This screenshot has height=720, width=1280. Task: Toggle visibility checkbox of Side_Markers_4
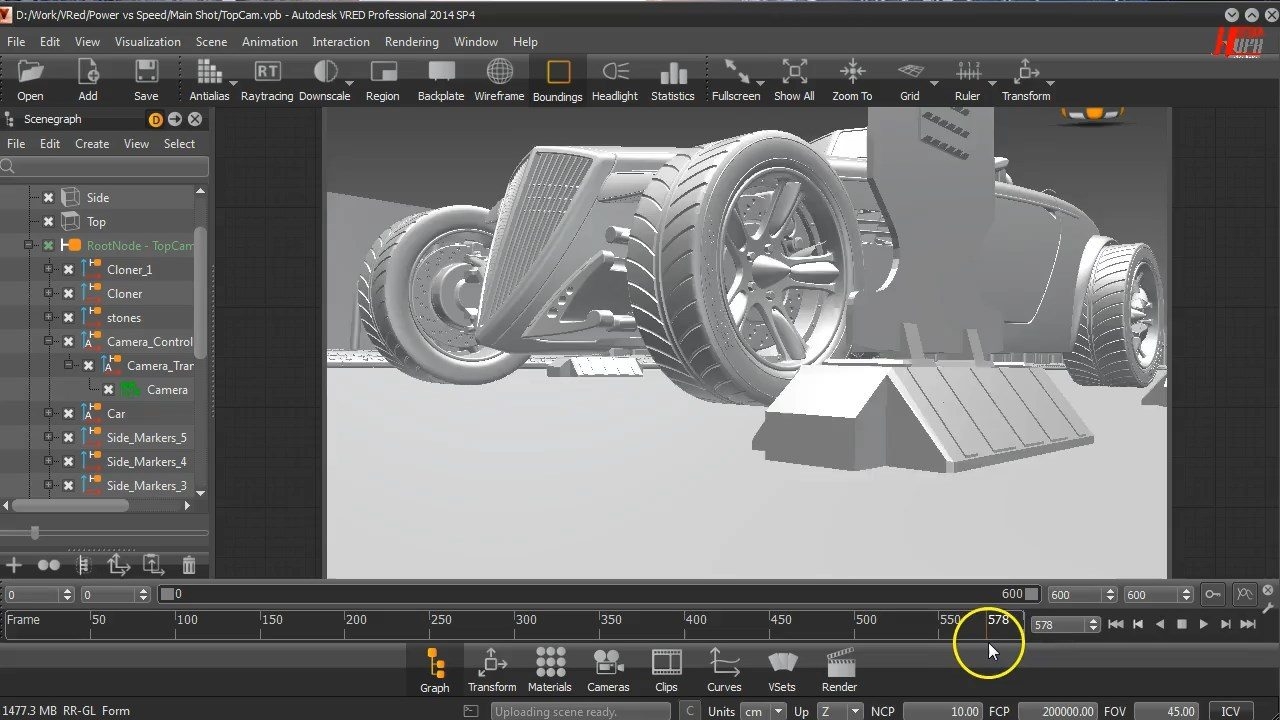(x=68, y=462)
